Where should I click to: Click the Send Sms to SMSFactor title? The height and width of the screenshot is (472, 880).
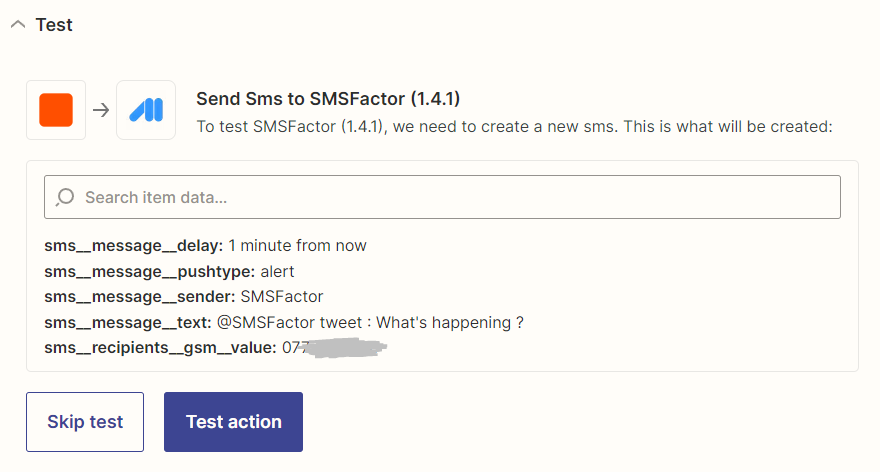328,99
